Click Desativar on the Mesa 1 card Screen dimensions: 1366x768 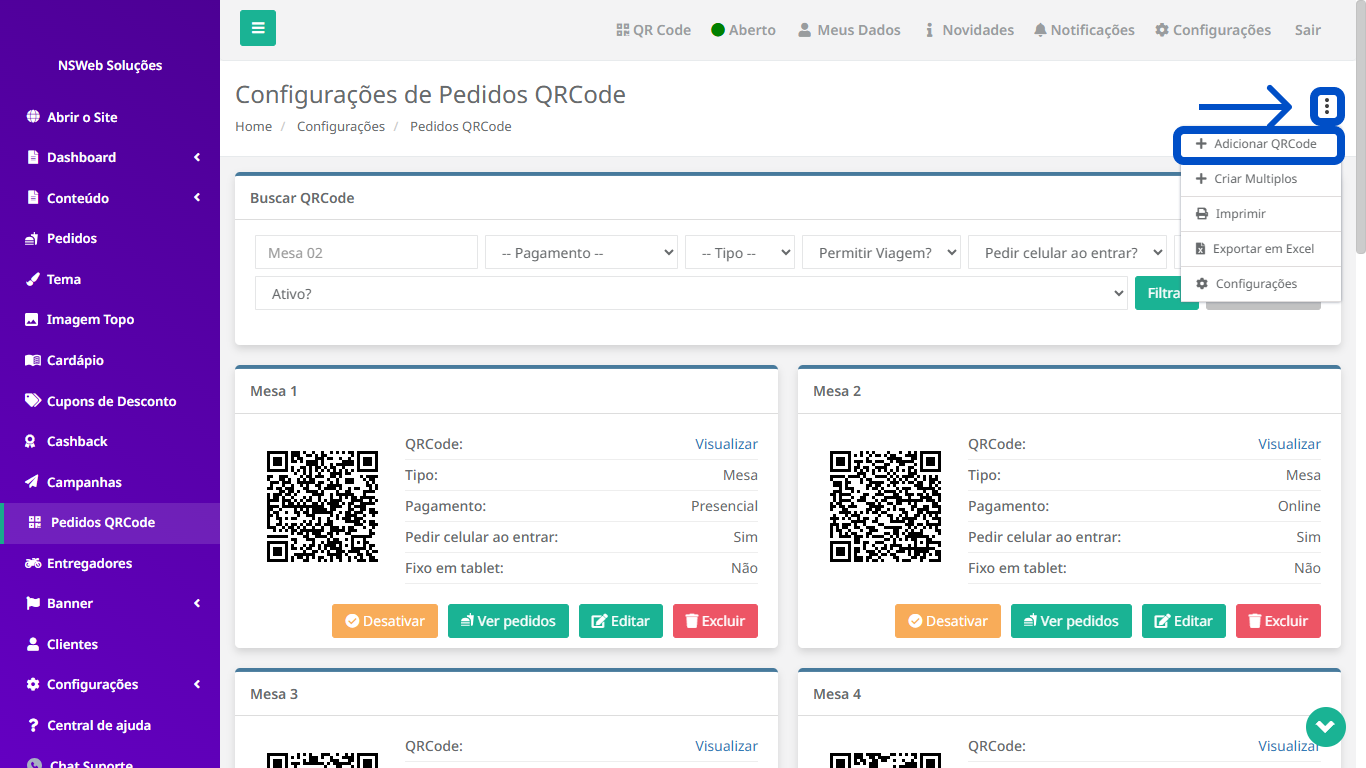click(385, 621)
